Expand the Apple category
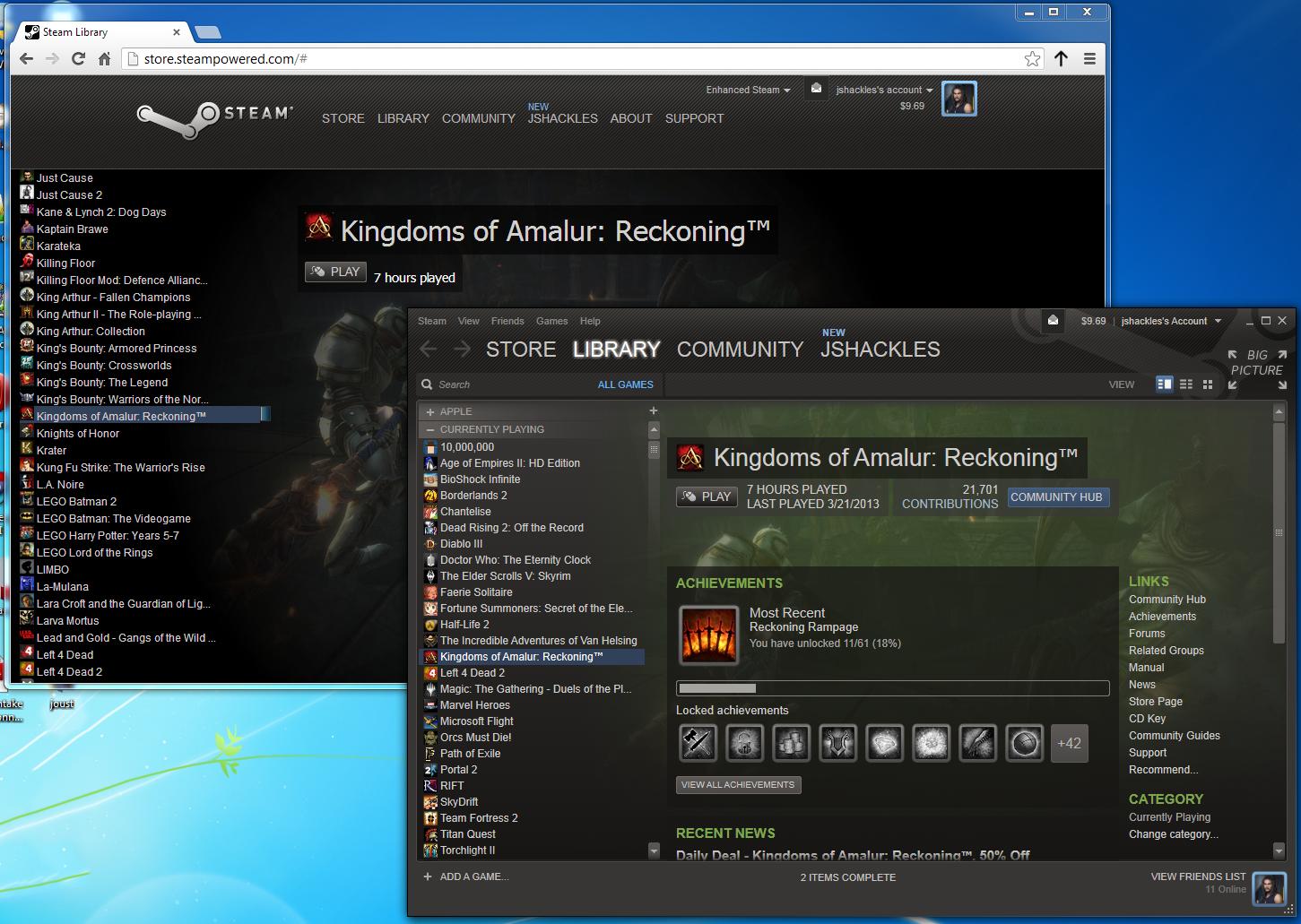The image size is (1301, 924). point(430,411)
